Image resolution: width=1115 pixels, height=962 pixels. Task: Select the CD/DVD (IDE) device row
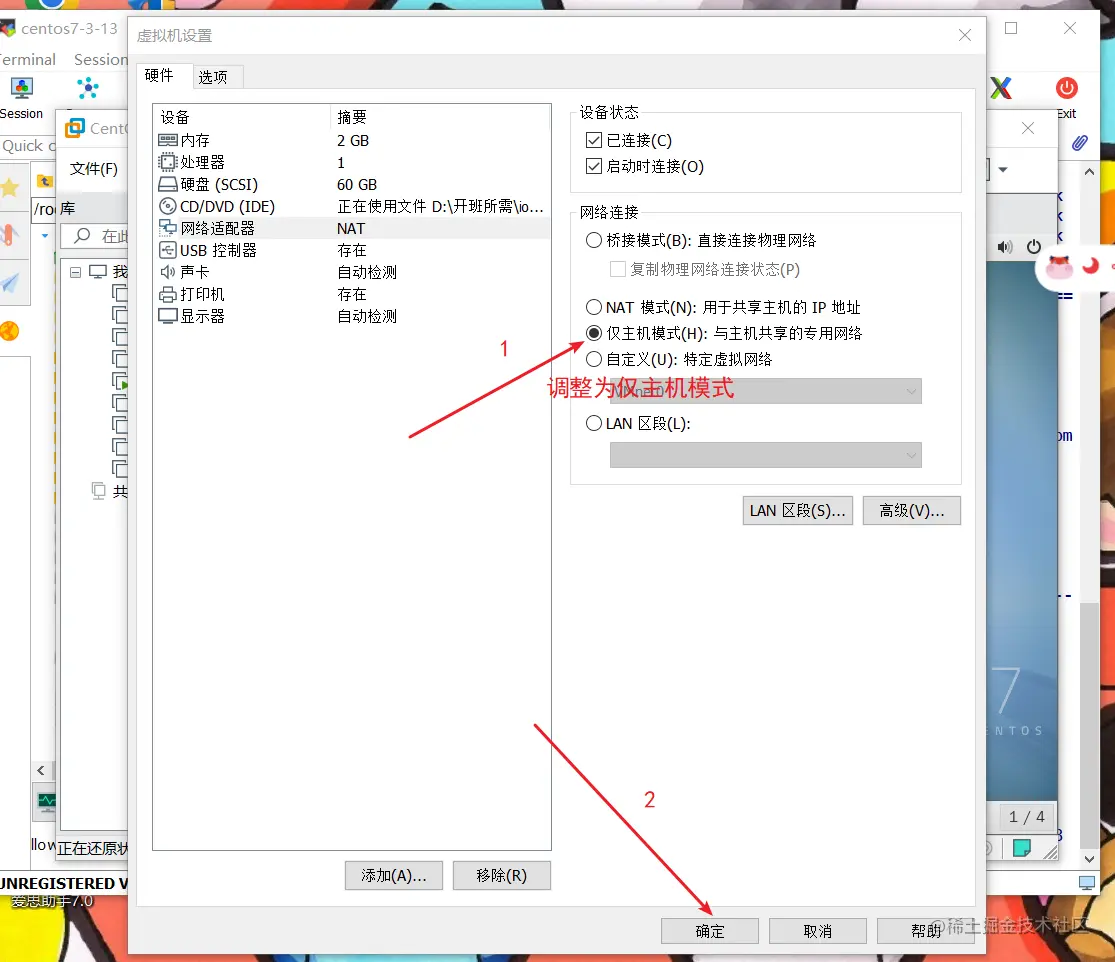pos(351,207)
